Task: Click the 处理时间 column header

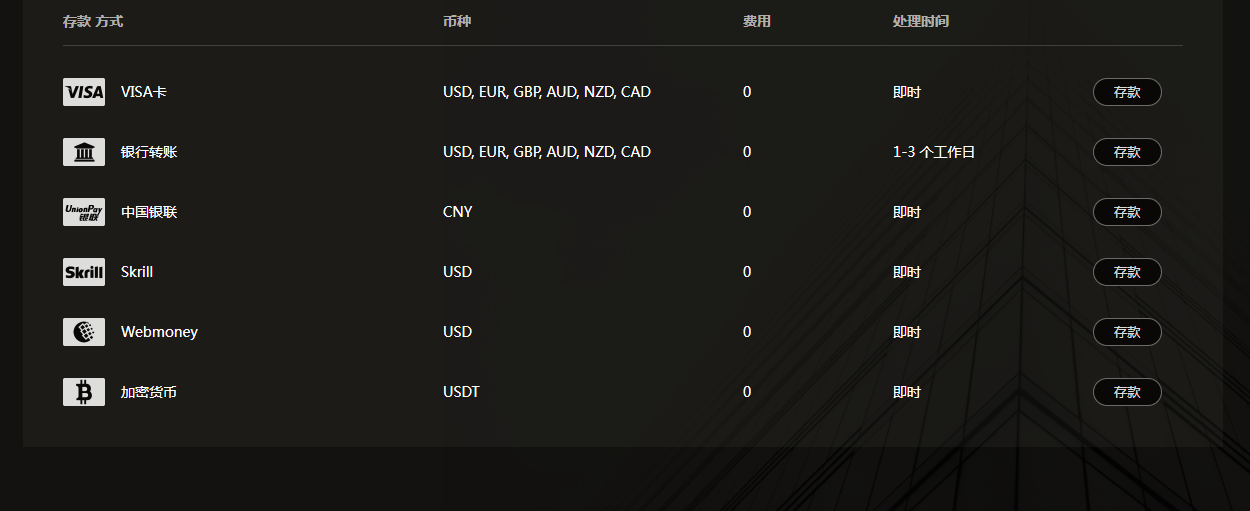Action: (x=921, y=21)
